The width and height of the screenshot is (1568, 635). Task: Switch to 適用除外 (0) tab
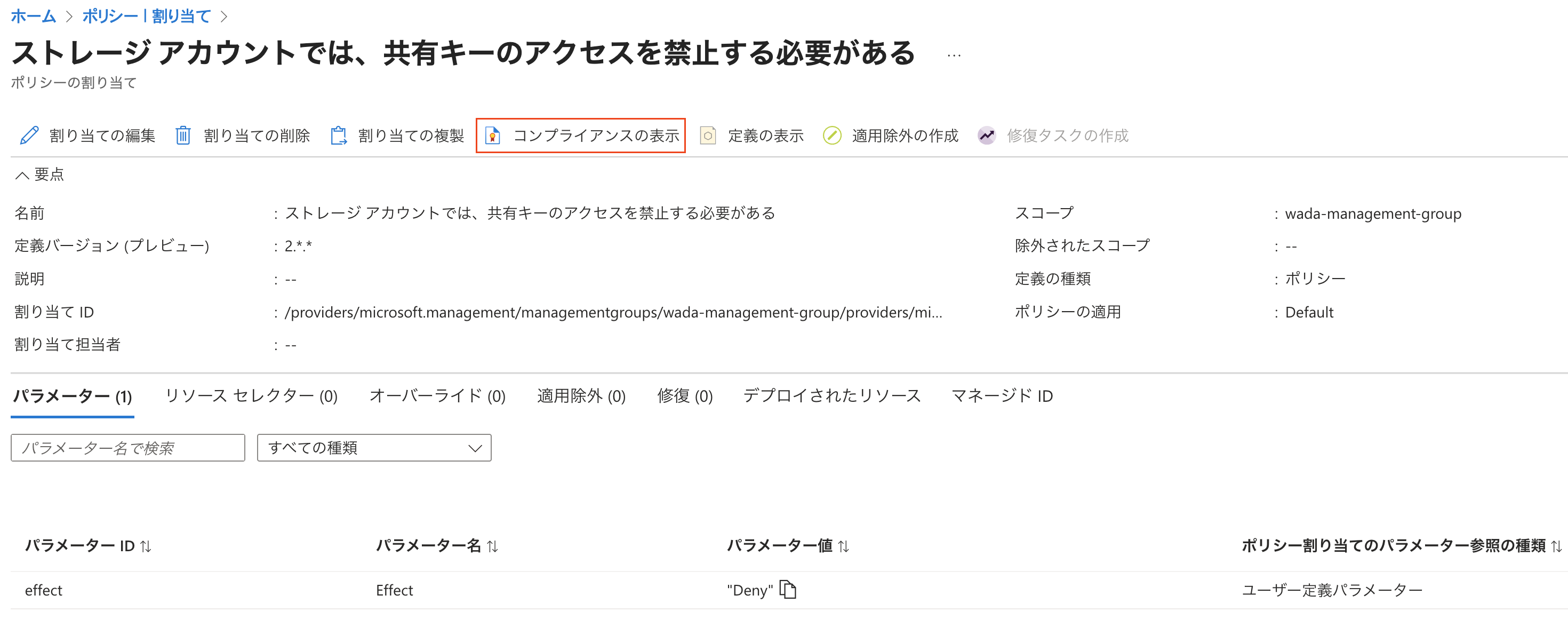coord(581,396)
